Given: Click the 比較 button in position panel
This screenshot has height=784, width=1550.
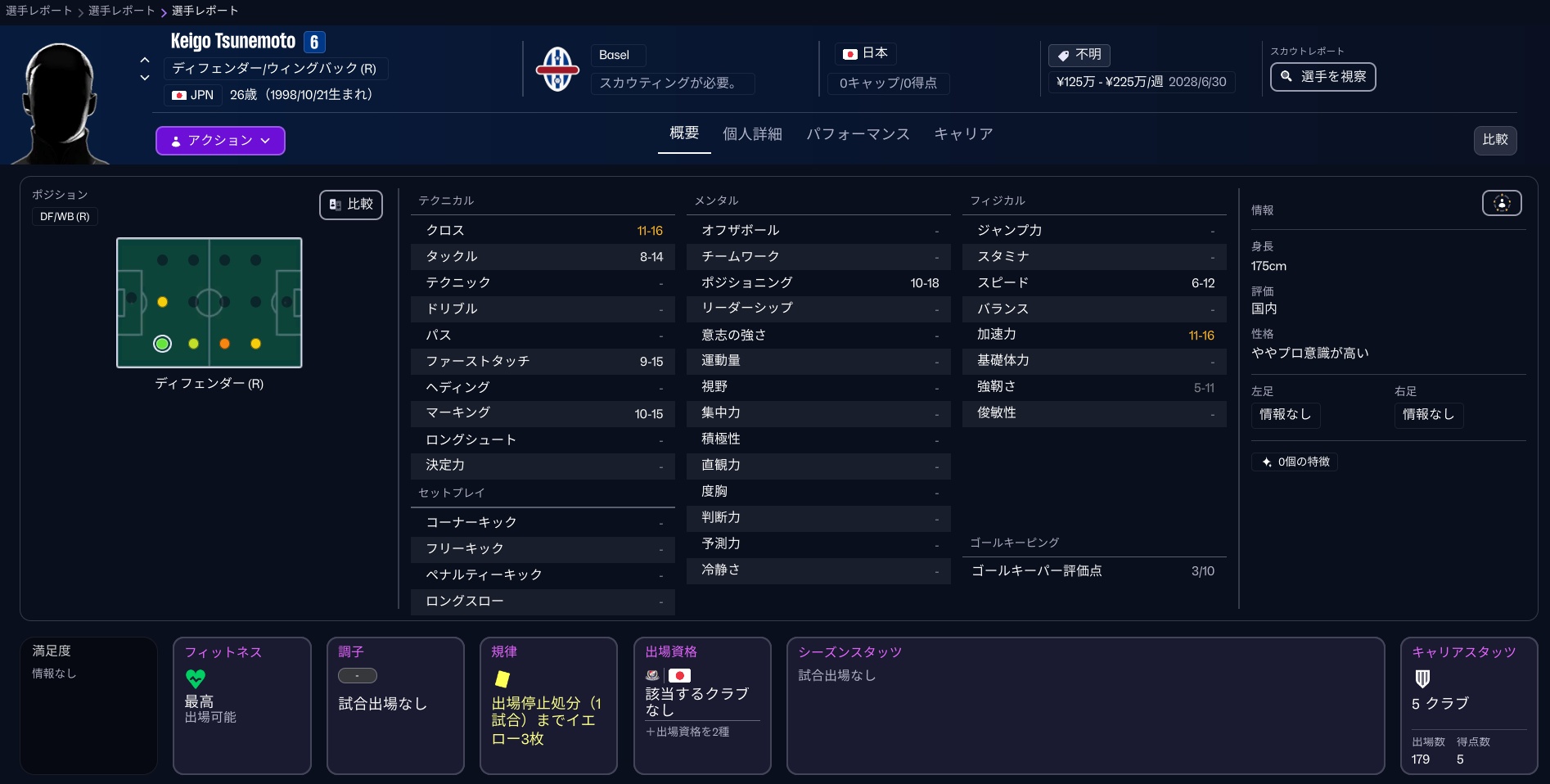Looking at the screenshot, I should 351,205.
